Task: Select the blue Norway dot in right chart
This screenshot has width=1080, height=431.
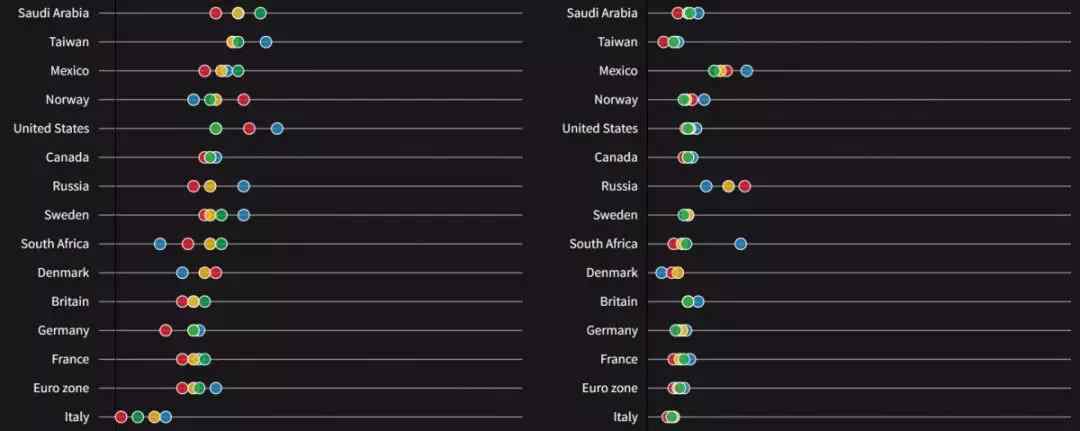Action: click(704, 100)
